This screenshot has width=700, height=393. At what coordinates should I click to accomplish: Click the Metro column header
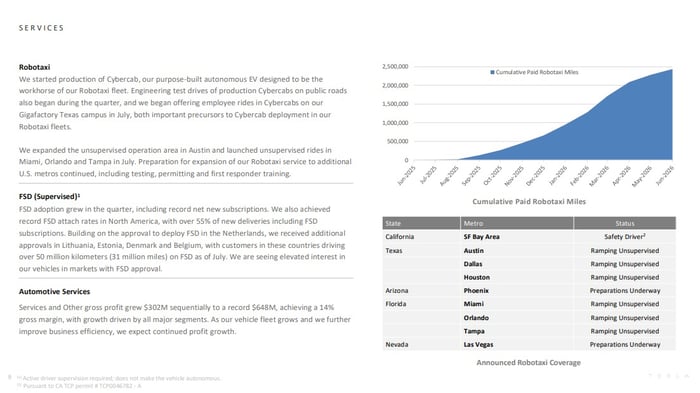(x=517, y=223)
